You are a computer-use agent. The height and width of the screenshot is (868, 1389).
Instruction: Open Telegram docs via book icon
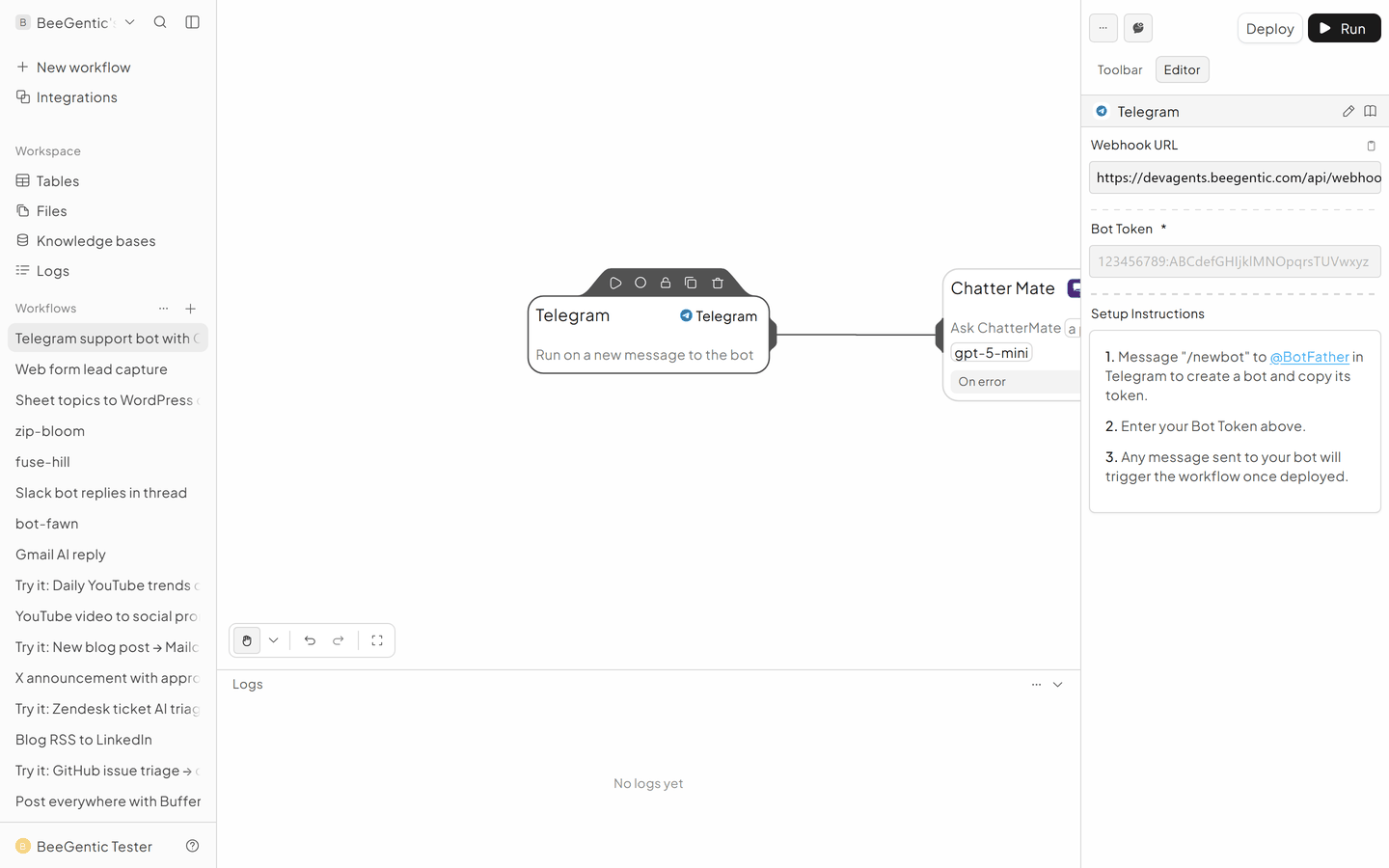tap(1370, 111)
